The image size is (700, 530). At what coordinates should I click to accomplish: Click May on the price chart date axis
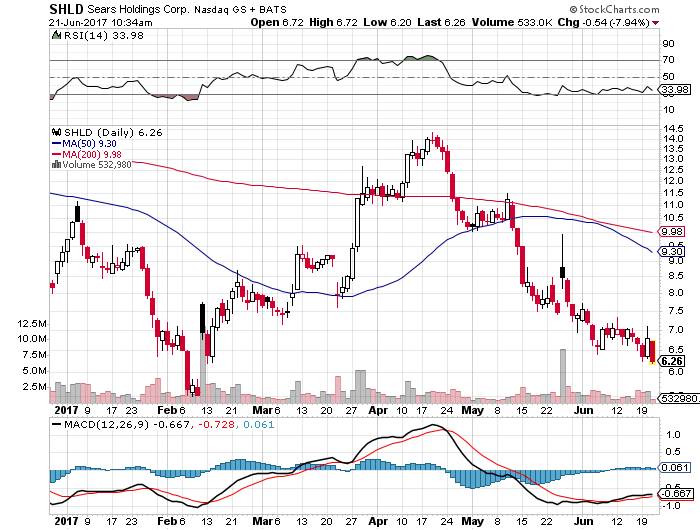[472, 410]
